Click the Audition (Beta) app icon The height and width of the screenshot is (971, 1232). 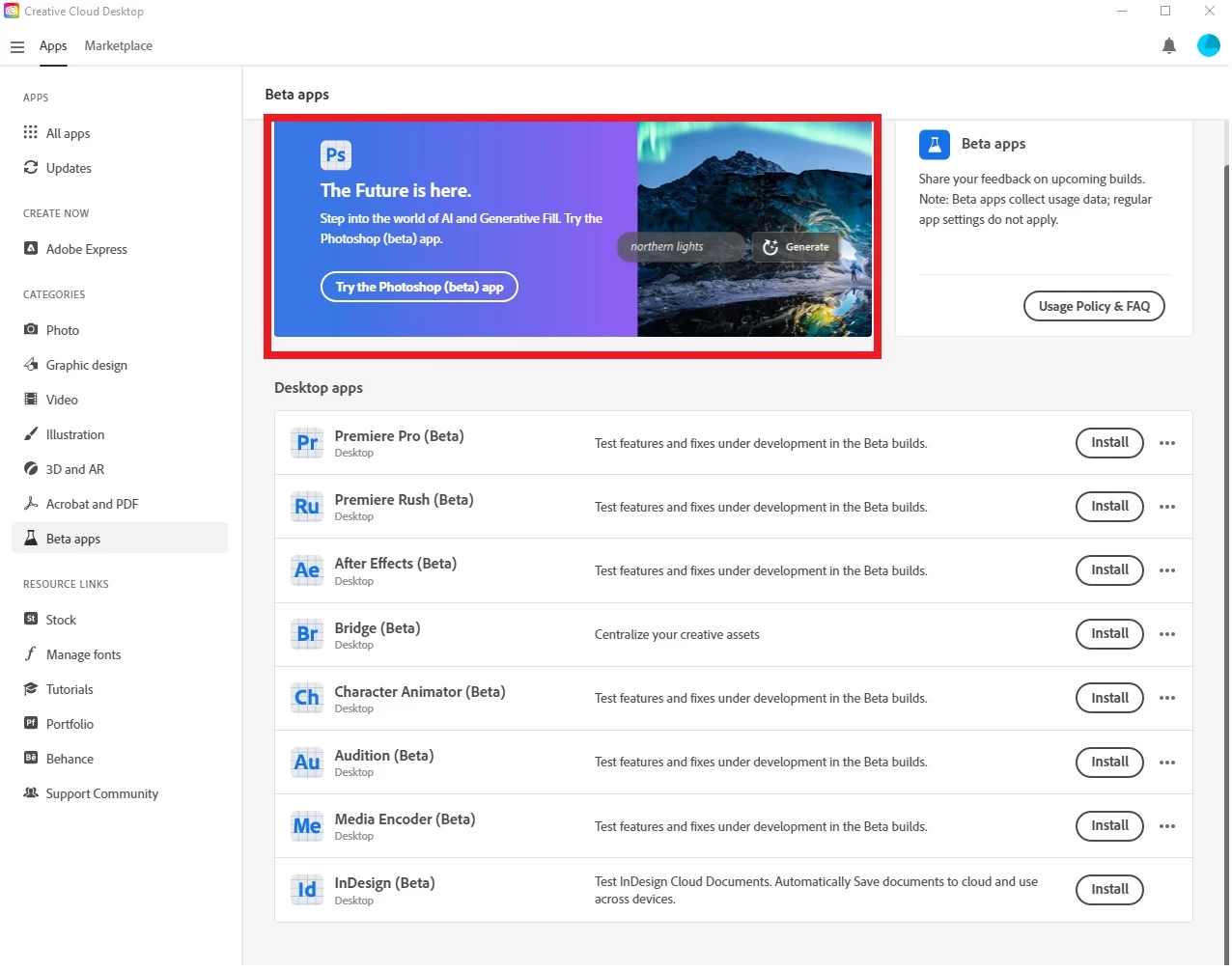[x=307, y=763]
